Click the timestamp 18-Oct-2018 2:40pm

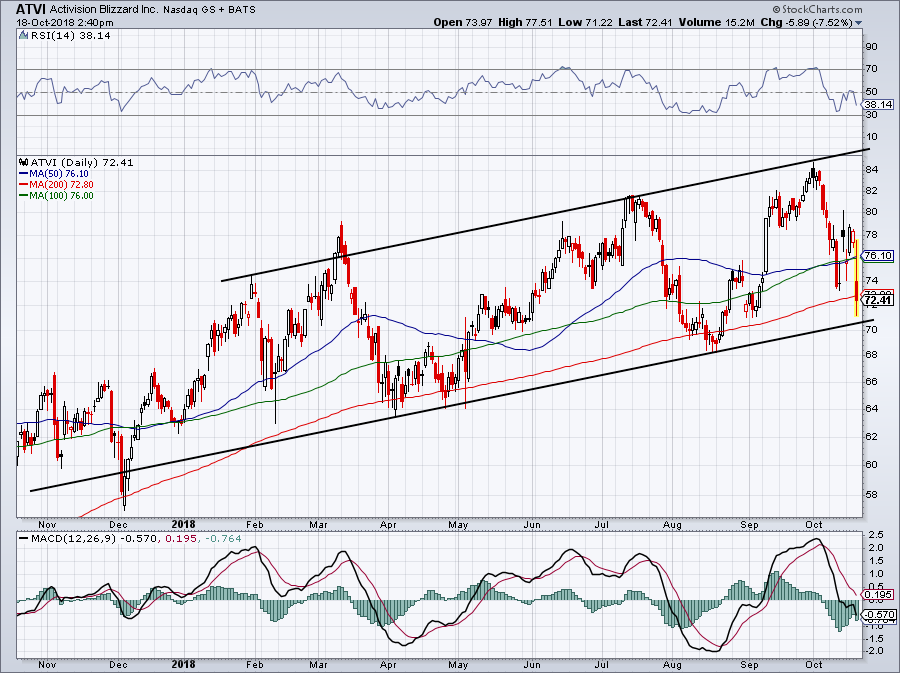click(65, 23)
